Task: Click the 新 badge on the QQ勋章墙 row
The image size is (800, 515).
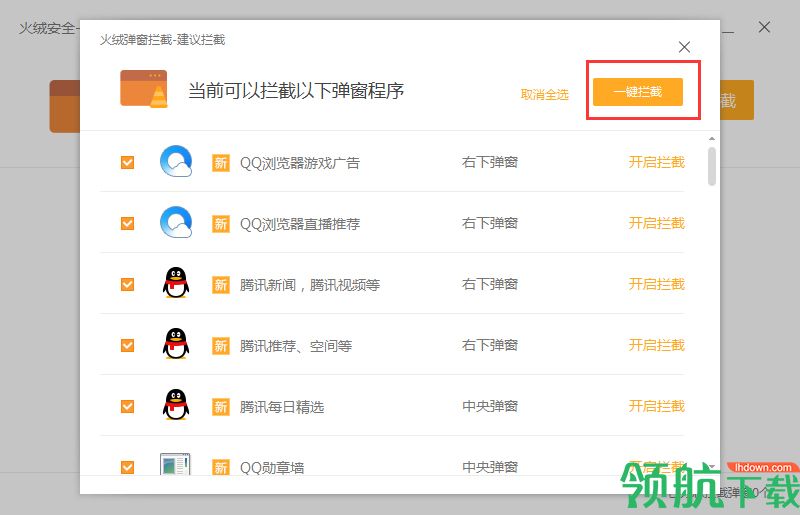Action: [x=220, y=467]
